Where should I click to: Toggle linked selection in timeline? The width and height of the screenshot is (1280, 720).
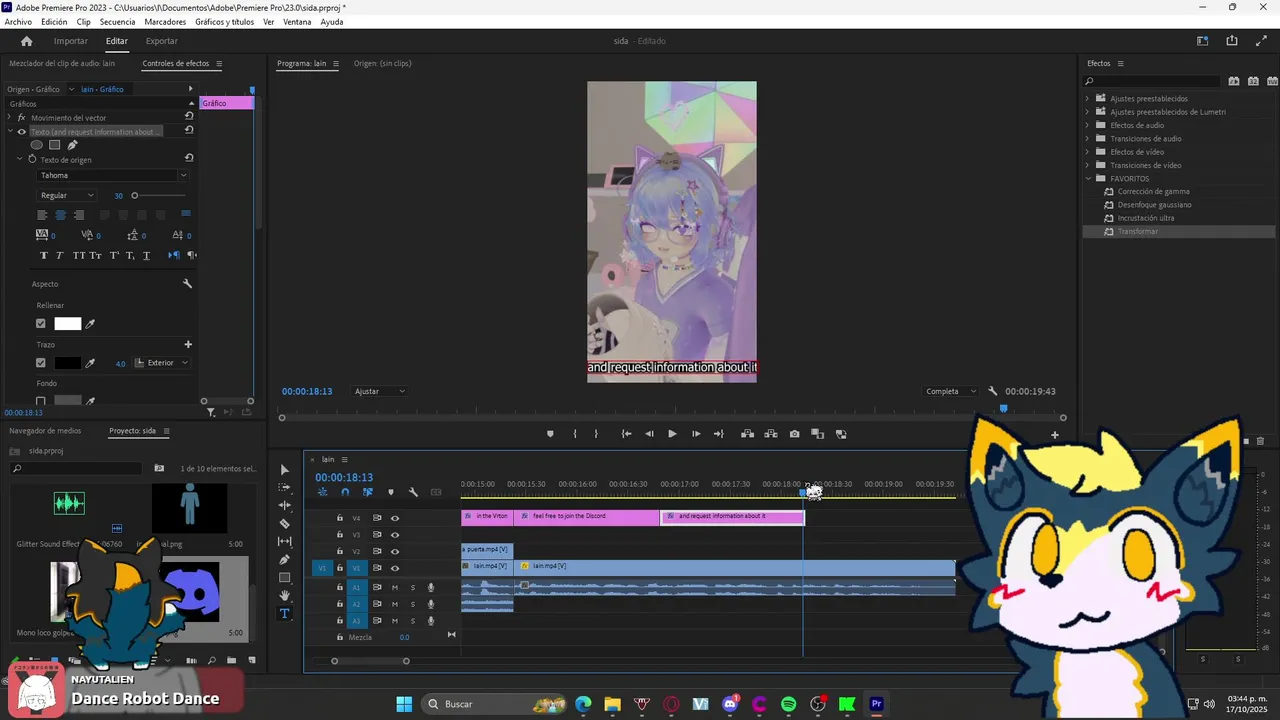[368, 492]
